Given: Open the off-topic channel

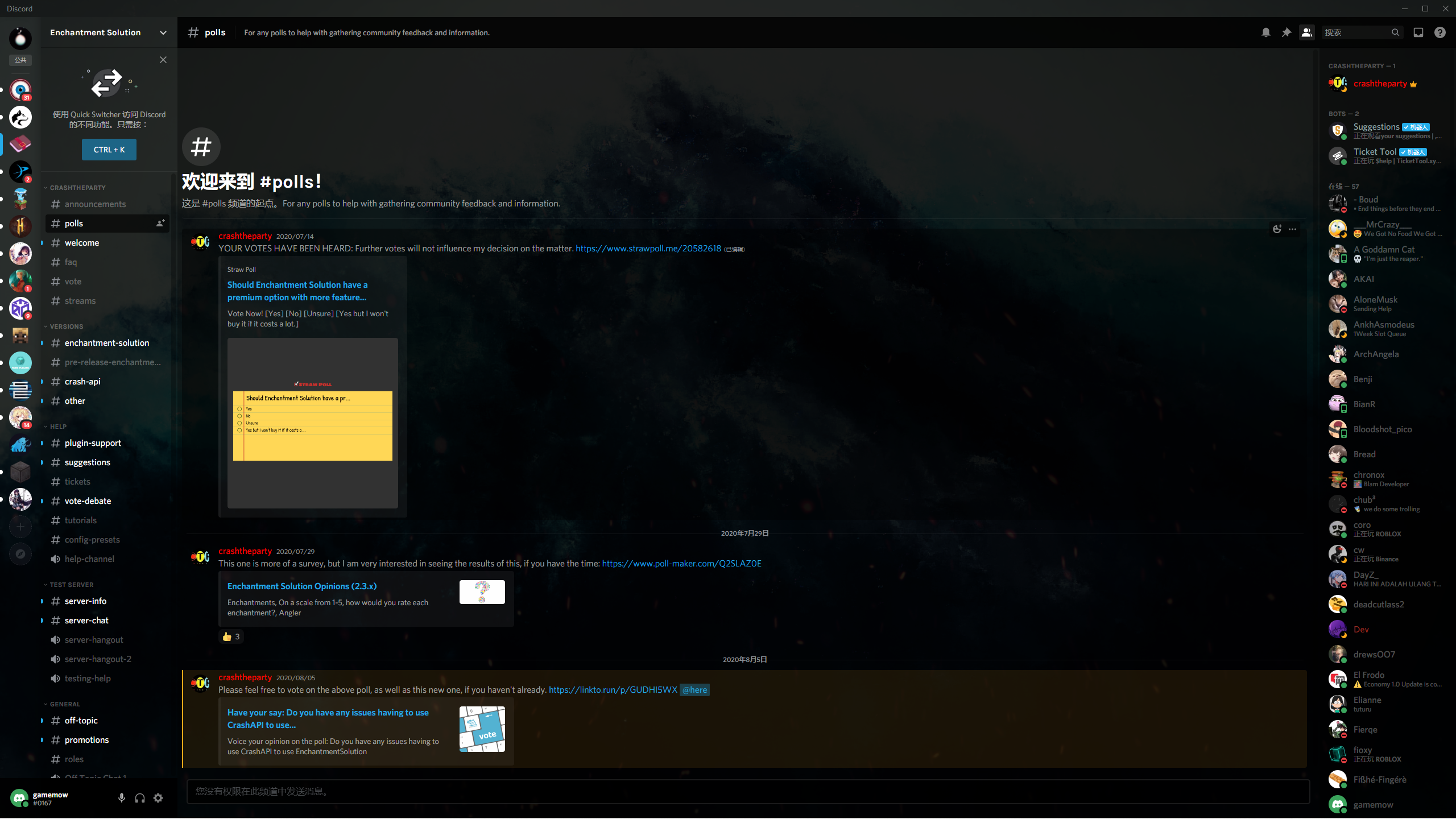Looking at the screenshot, I should [107, 721].
